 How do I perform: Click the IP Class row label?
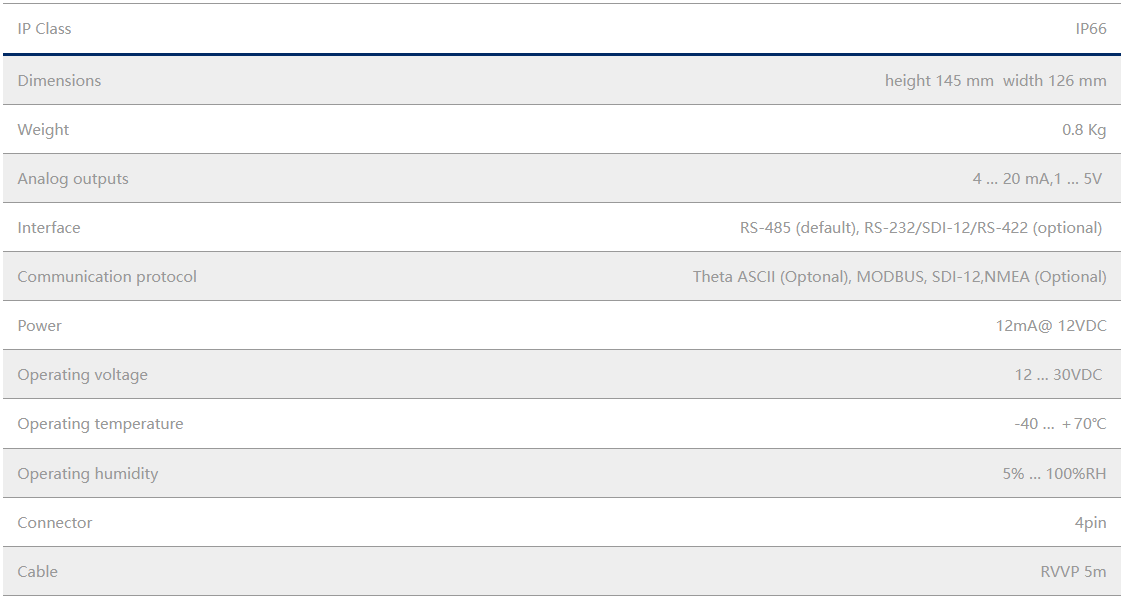click(44, 29)
